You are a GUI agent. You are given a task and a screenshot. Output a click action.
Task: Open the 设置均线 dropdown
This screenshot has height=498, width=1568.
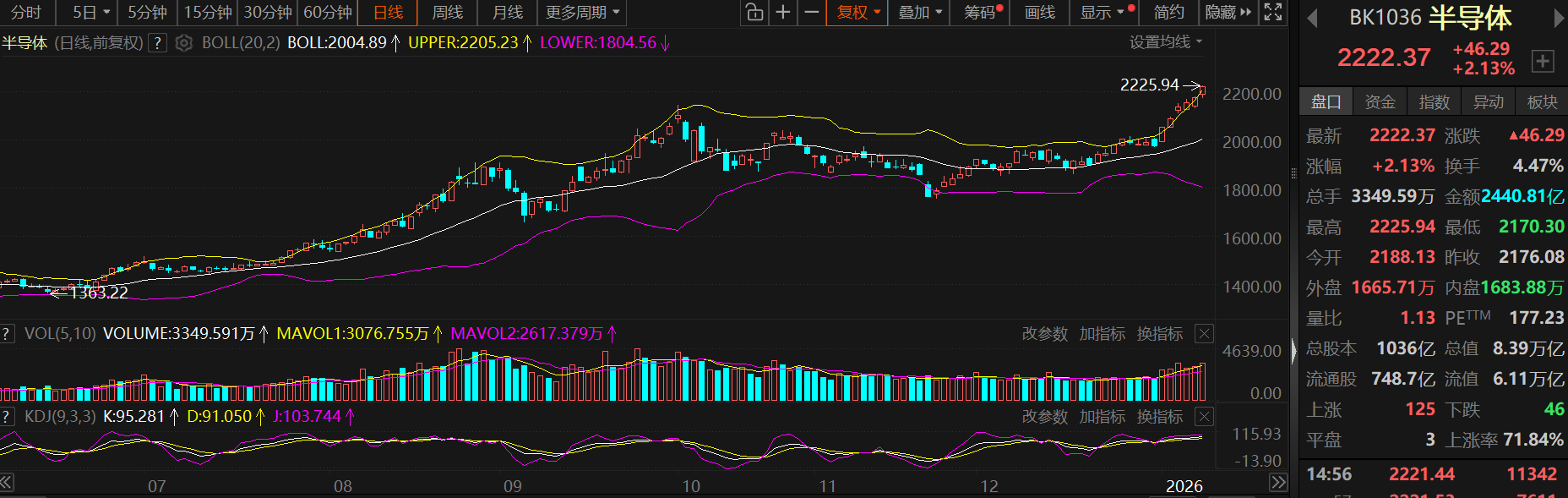coord(1165,42)
